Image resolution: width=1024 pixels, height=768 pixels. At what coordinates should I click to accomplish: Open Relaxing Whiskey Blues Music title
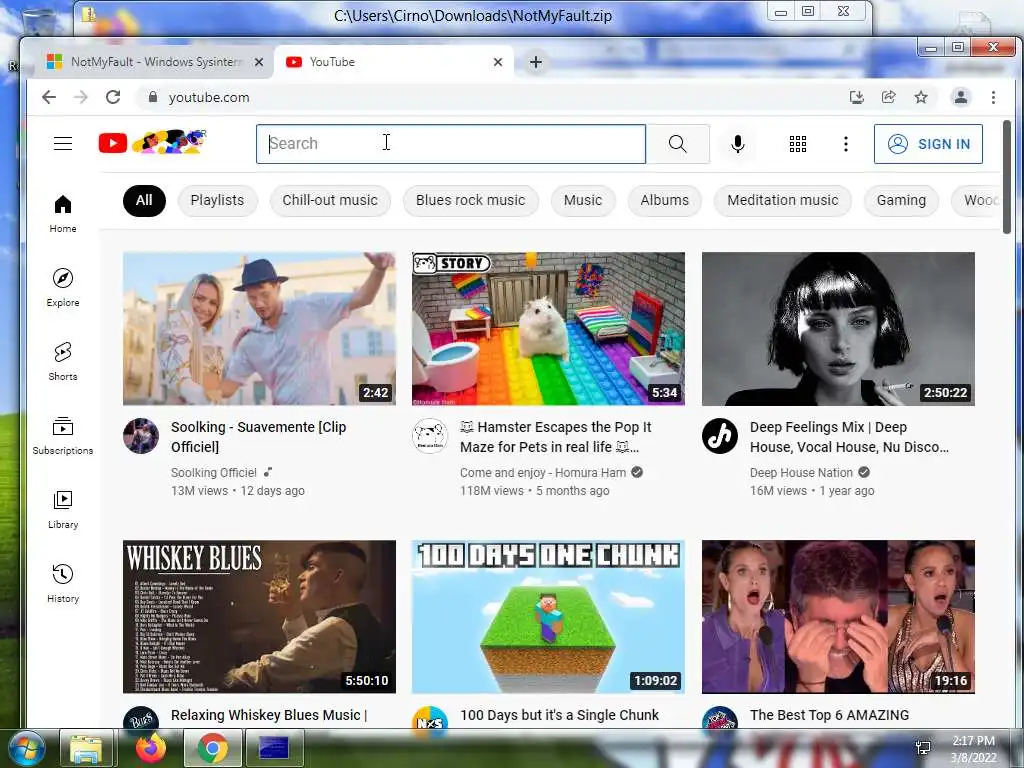click(269, 715)
